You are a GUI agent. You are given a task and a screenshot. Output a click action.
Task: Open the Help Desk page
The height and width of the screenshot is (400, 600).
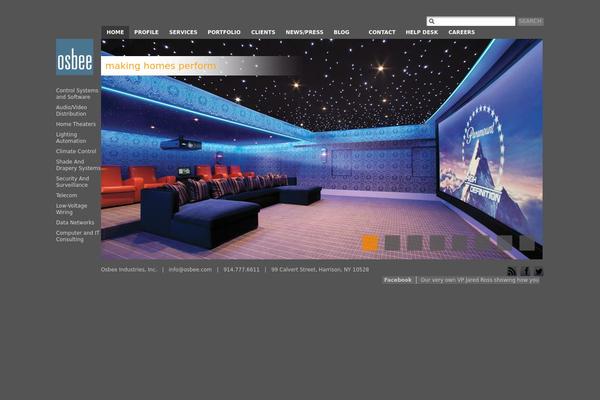click(422, 32)
